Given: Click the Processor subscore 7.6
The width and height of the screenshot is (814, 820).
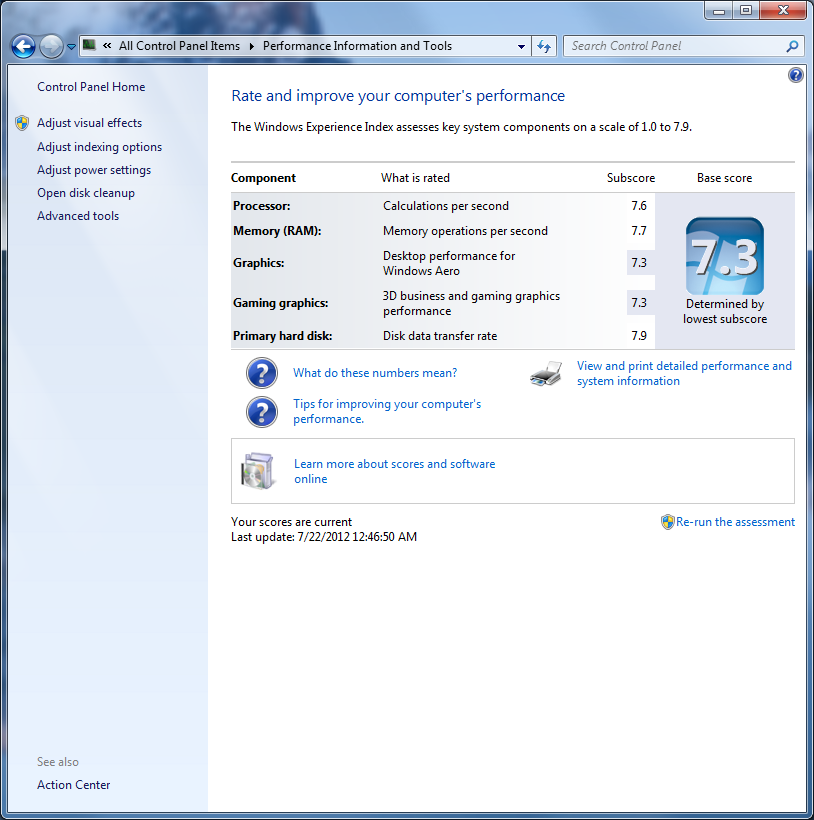Looking at the screenshot, I should [x=639, y=206].
